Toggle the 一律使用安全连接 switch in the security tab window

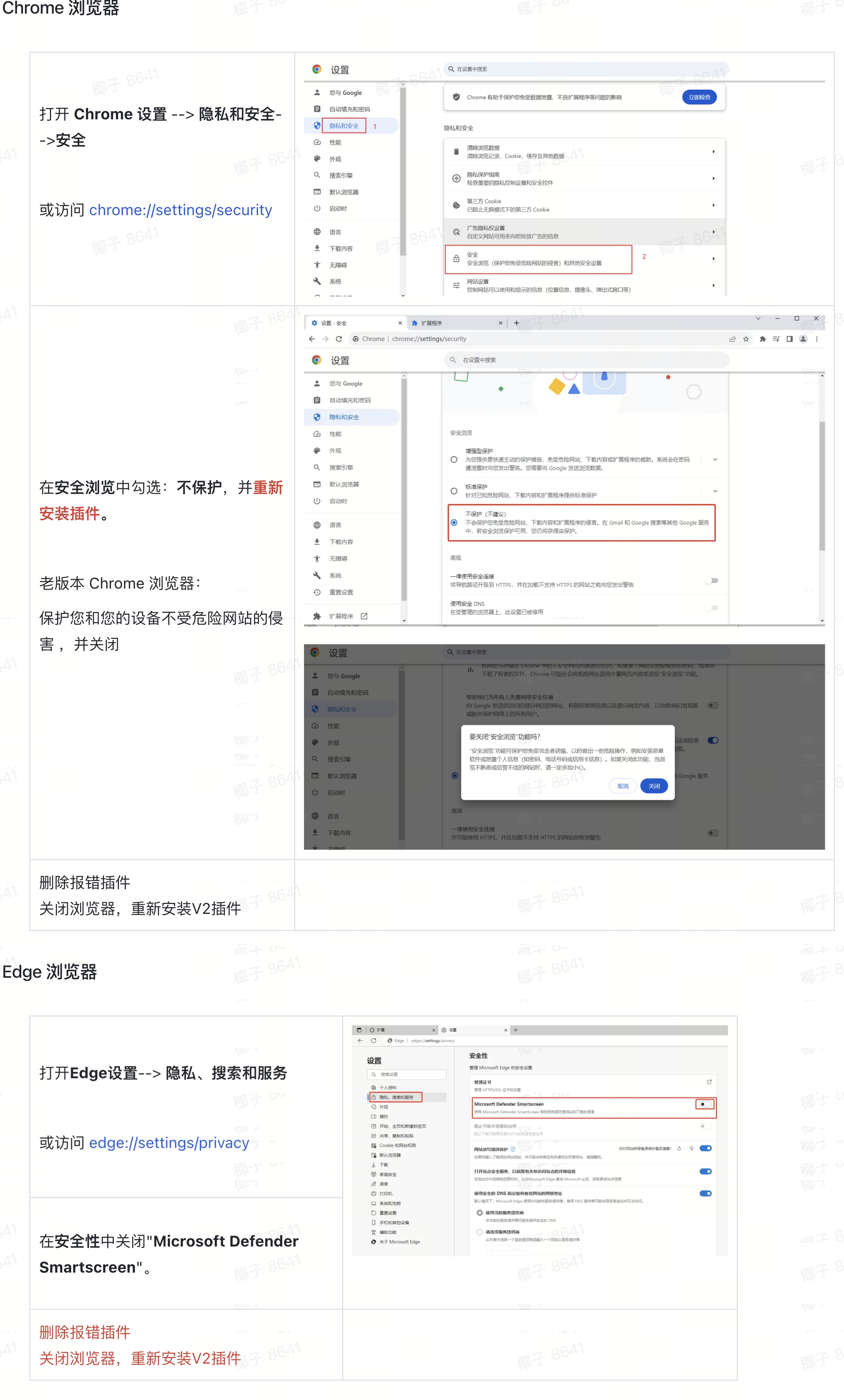712,580
